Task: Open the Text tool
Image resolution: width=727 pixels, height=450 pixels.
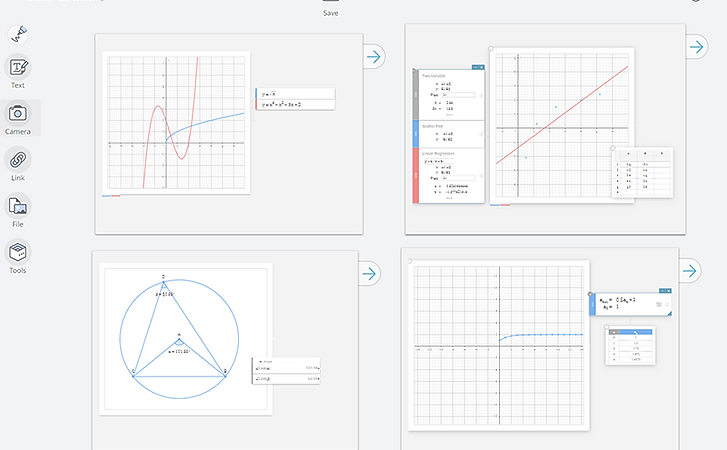Action: pos(18,72)
